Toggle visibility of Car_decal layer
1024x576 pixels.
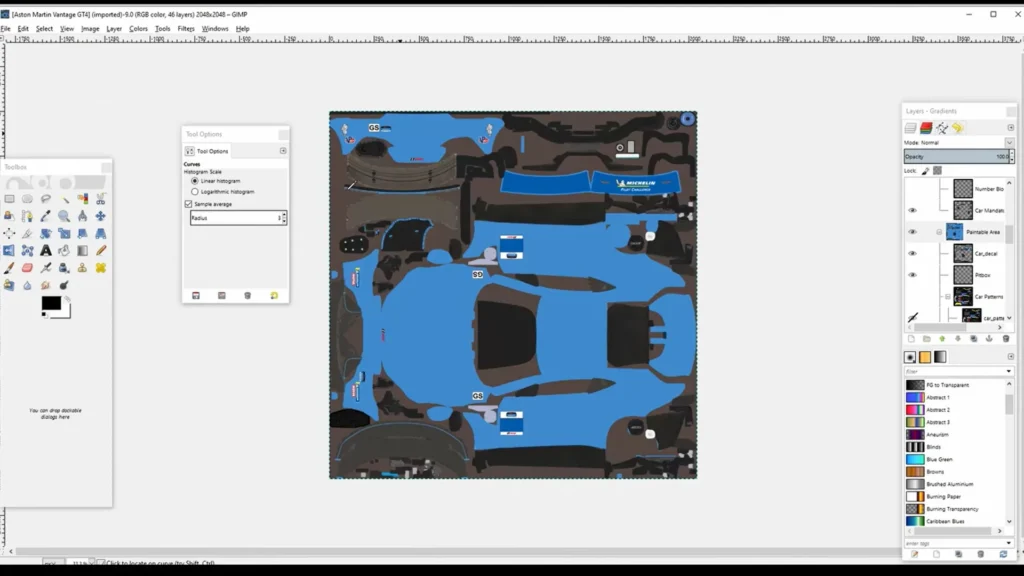(x=912, y=253)
